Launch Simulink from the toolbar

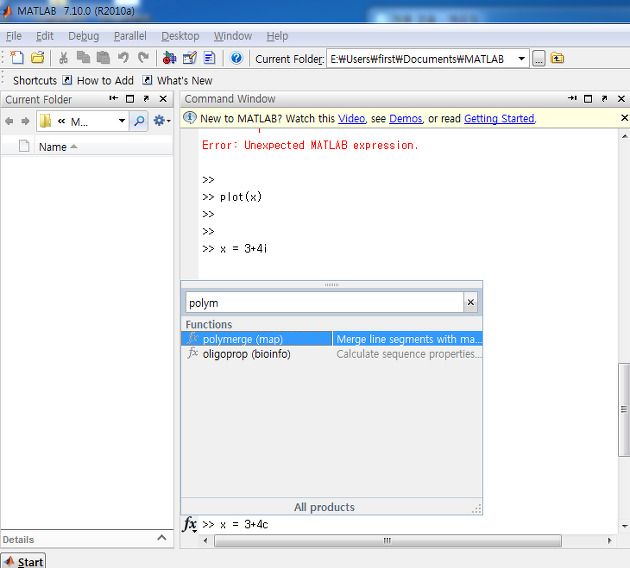(x=169, y=58)
